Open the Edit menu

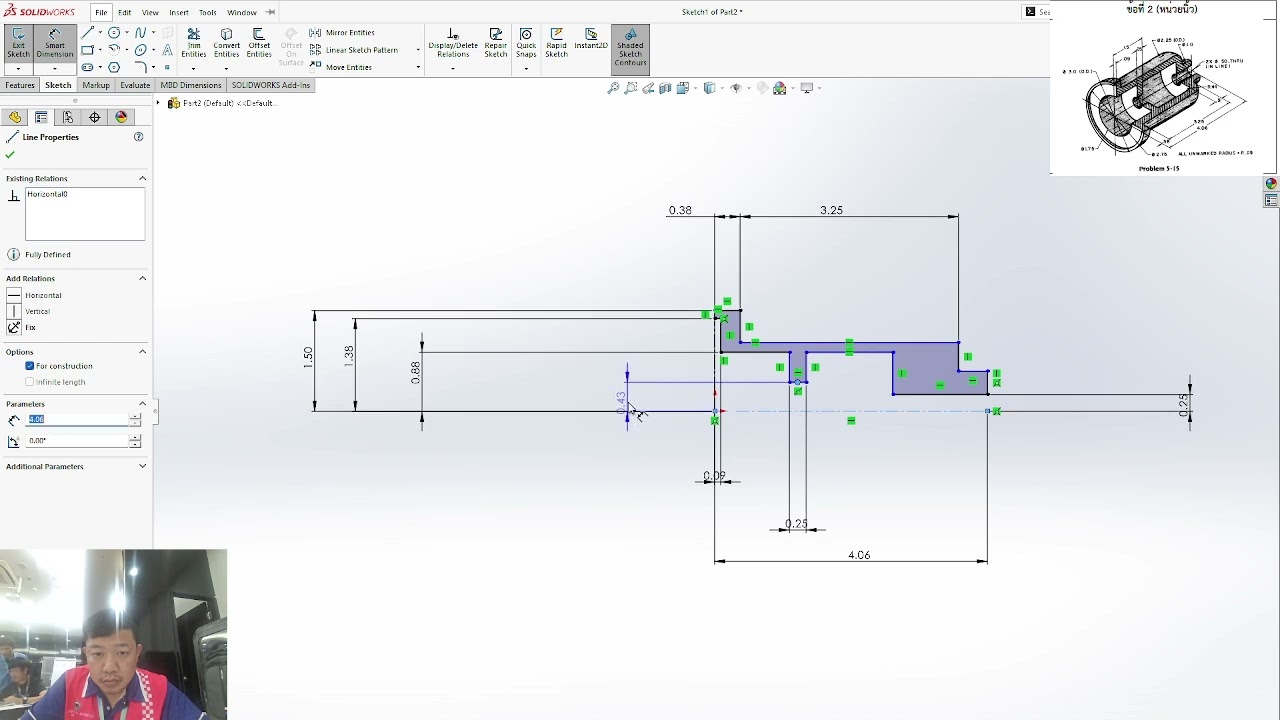pos(124,12)
